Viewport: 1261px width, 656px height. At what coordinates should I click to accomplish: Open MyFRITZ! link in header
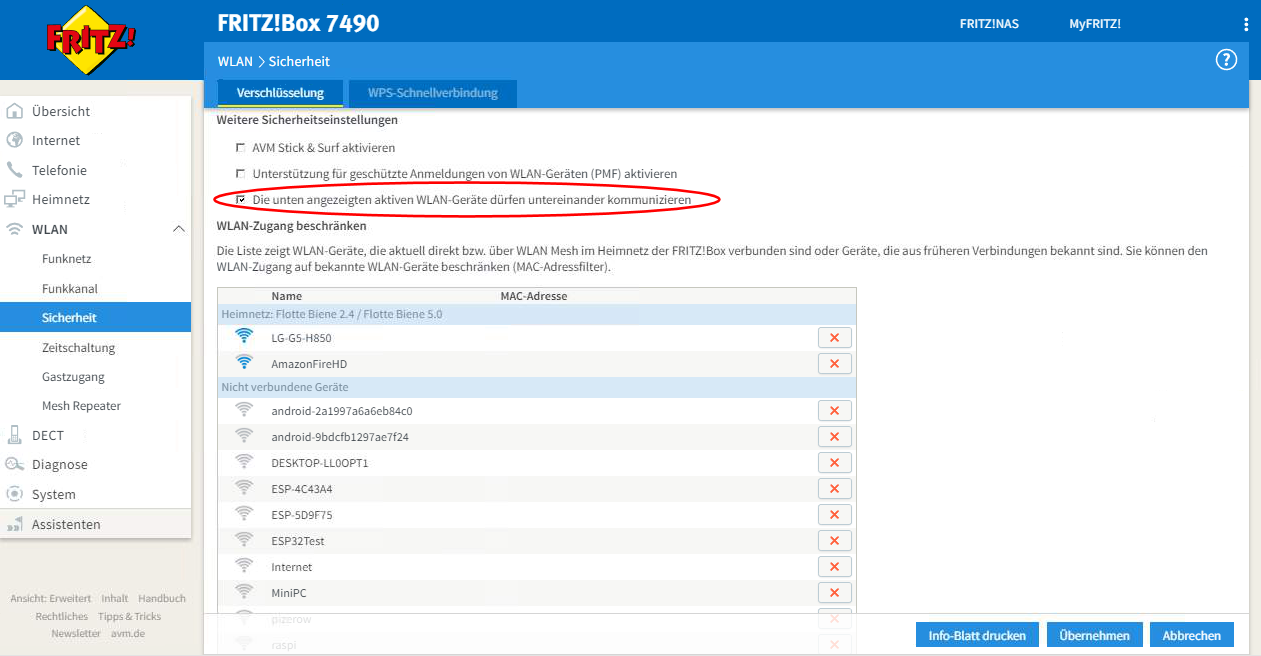pos(1095,24)
